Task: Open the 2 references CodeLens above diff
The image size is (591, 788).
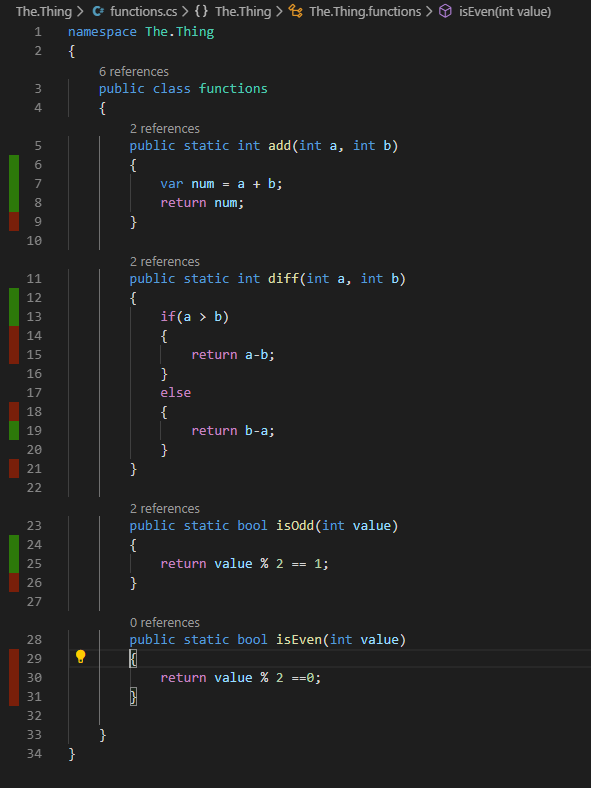Action: tap(165, 261)
